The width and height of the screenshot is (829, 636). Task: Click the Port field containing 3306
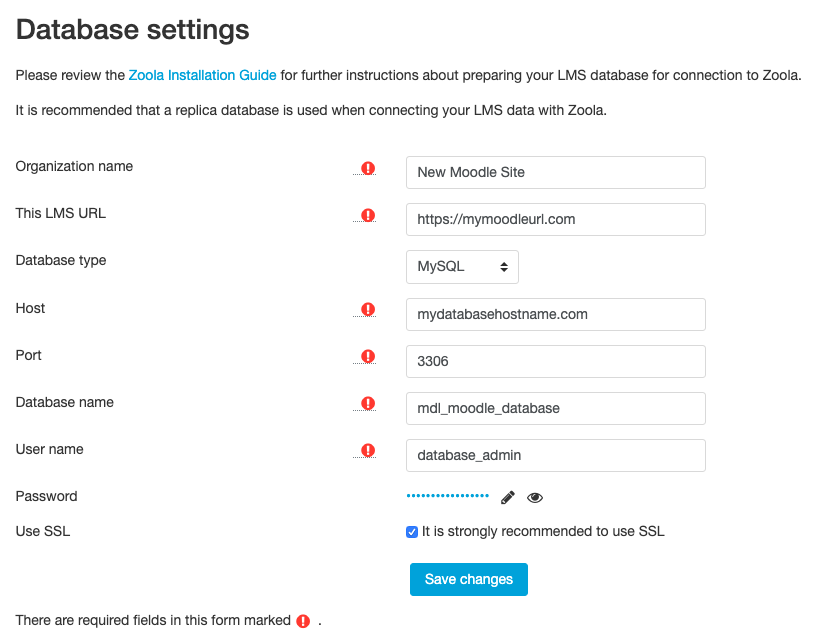556,362
